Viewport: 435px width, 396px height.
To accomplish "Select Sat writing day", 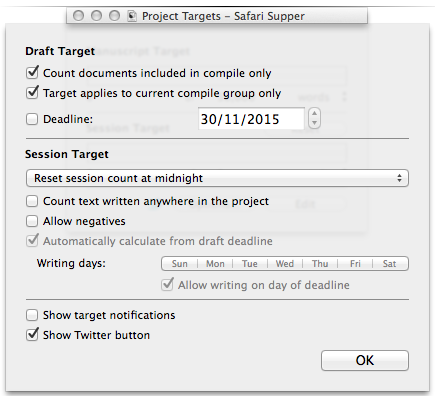I will click(389, 264).
